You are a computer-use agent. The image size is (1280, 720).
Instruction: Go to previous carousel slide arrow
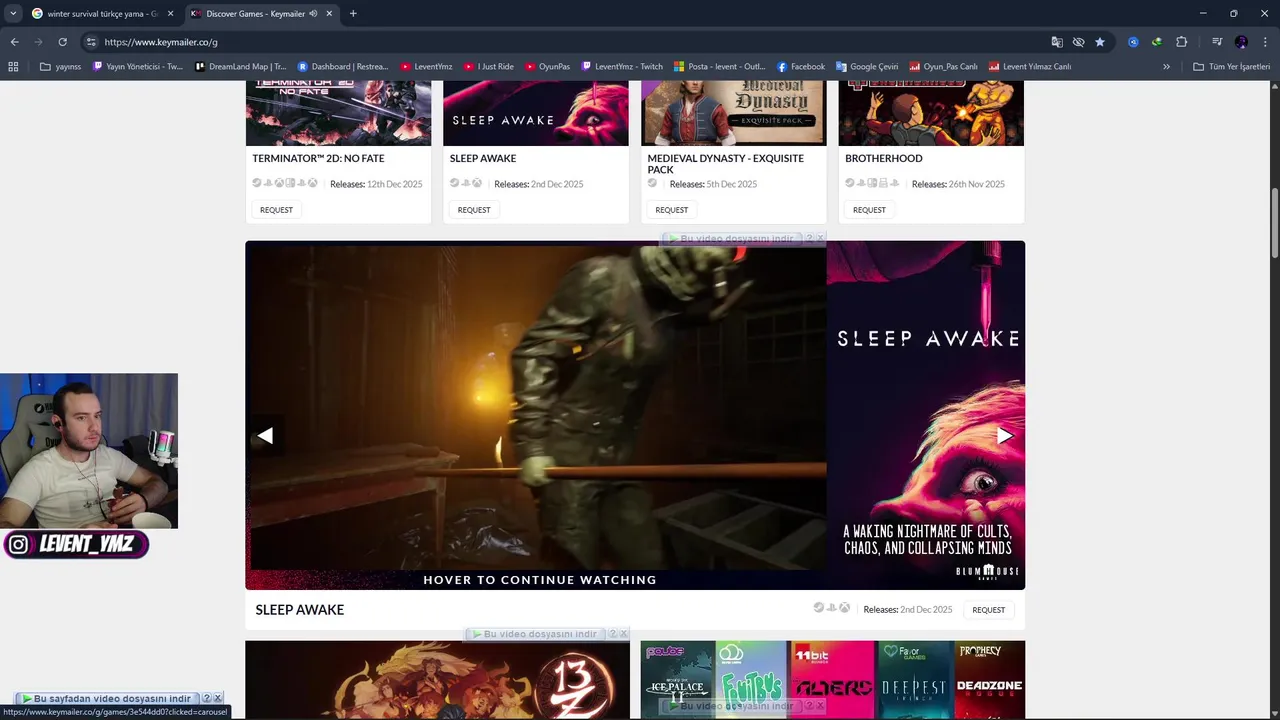click(265, 436)
